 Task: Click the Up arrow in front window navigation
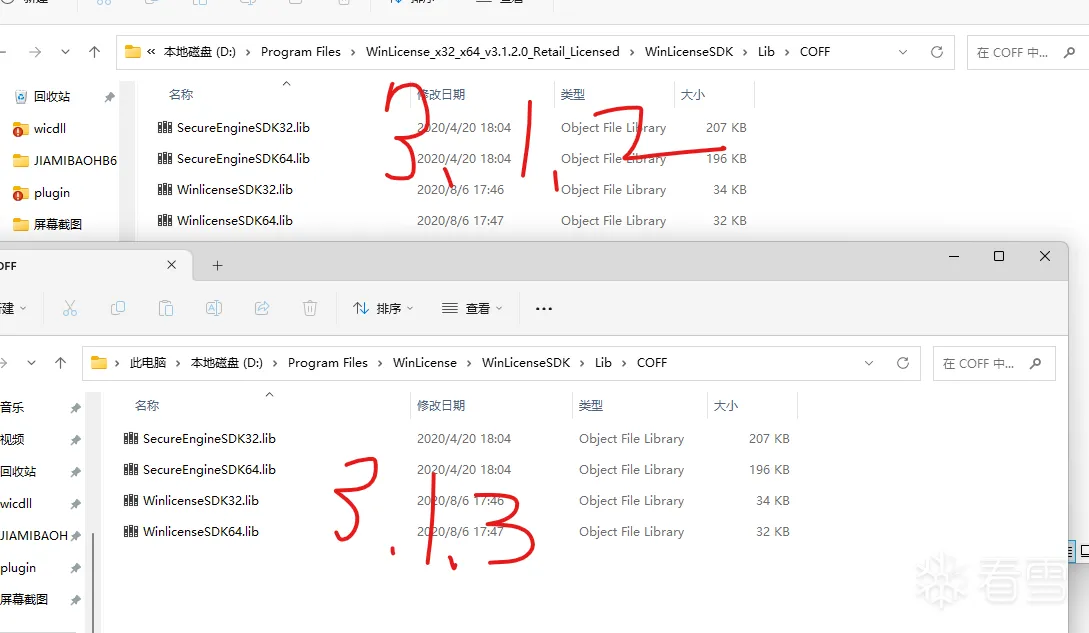60,363
